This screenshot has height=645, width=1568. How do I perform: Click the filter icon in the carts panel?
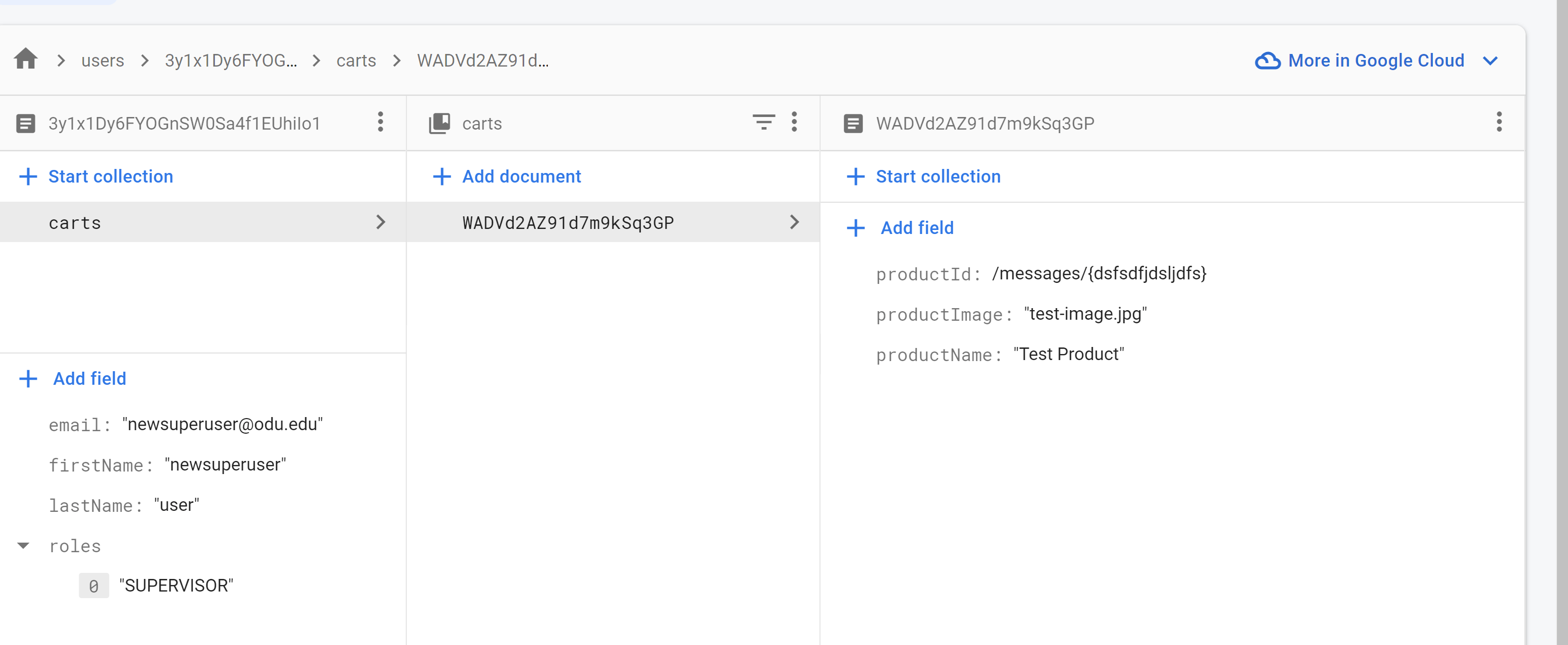763,123
